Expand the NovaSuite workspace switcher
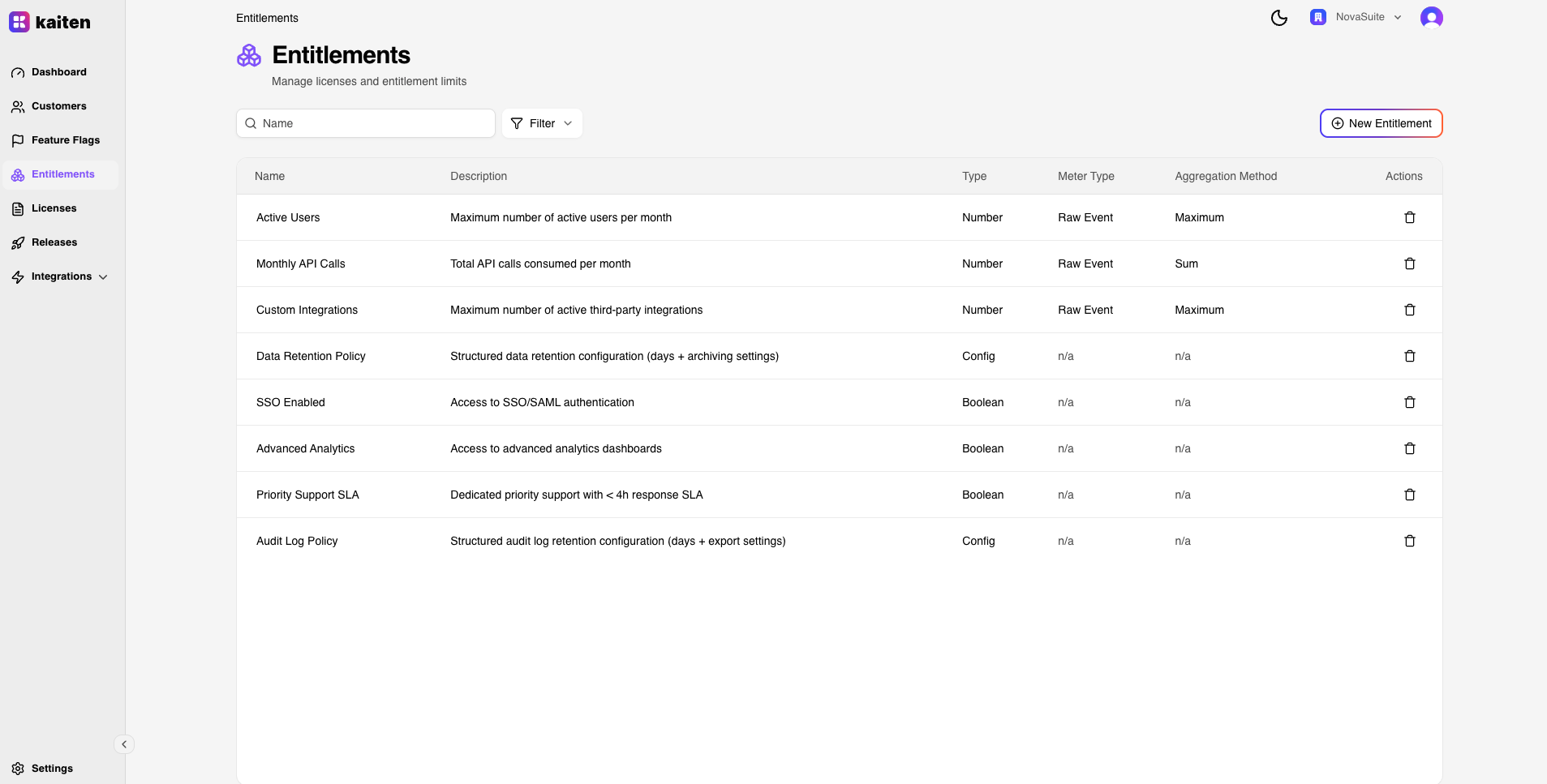The height and width of the screenshot is (784, 1547). coord(1356,17)
